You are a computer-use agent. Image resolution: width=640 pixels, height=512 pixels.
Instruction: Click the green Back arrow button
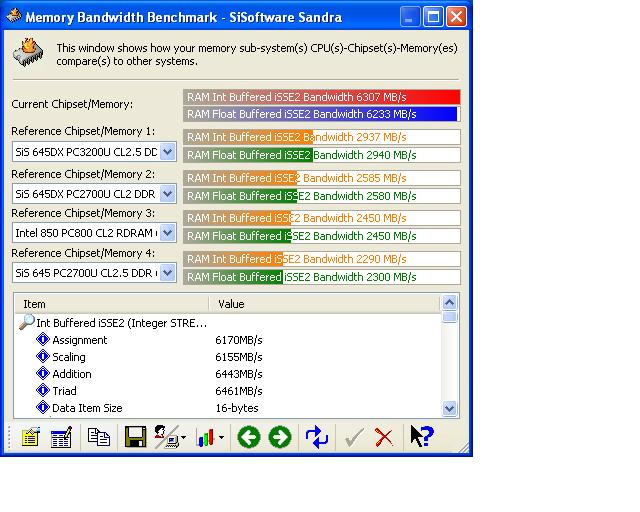click(x=248, y=437)
